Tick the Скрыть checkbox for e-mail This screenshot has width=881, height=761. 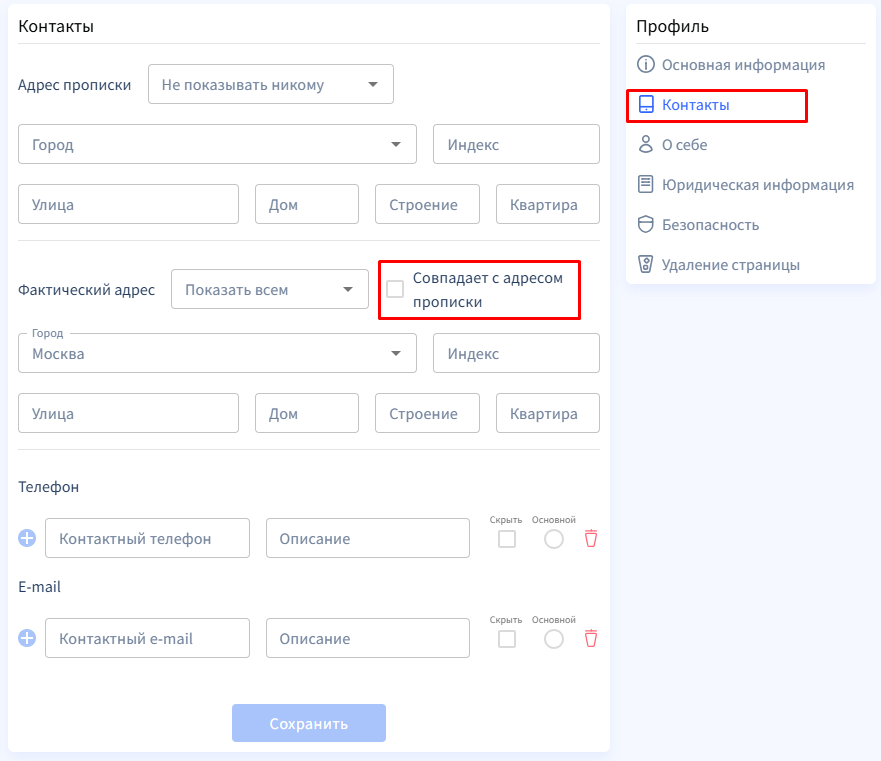tap(507, 639)
